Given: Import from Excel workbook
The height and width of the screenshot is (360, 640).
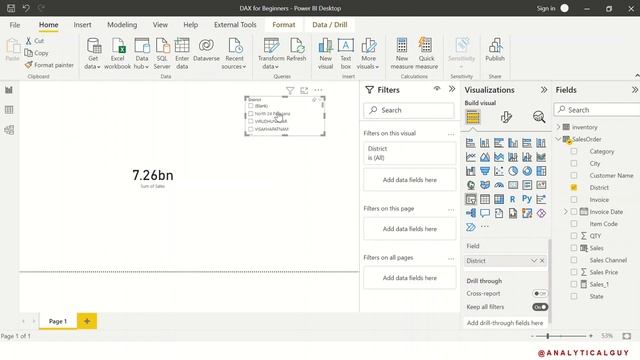Looking at the screenshot, I should [x=118, y=53].
